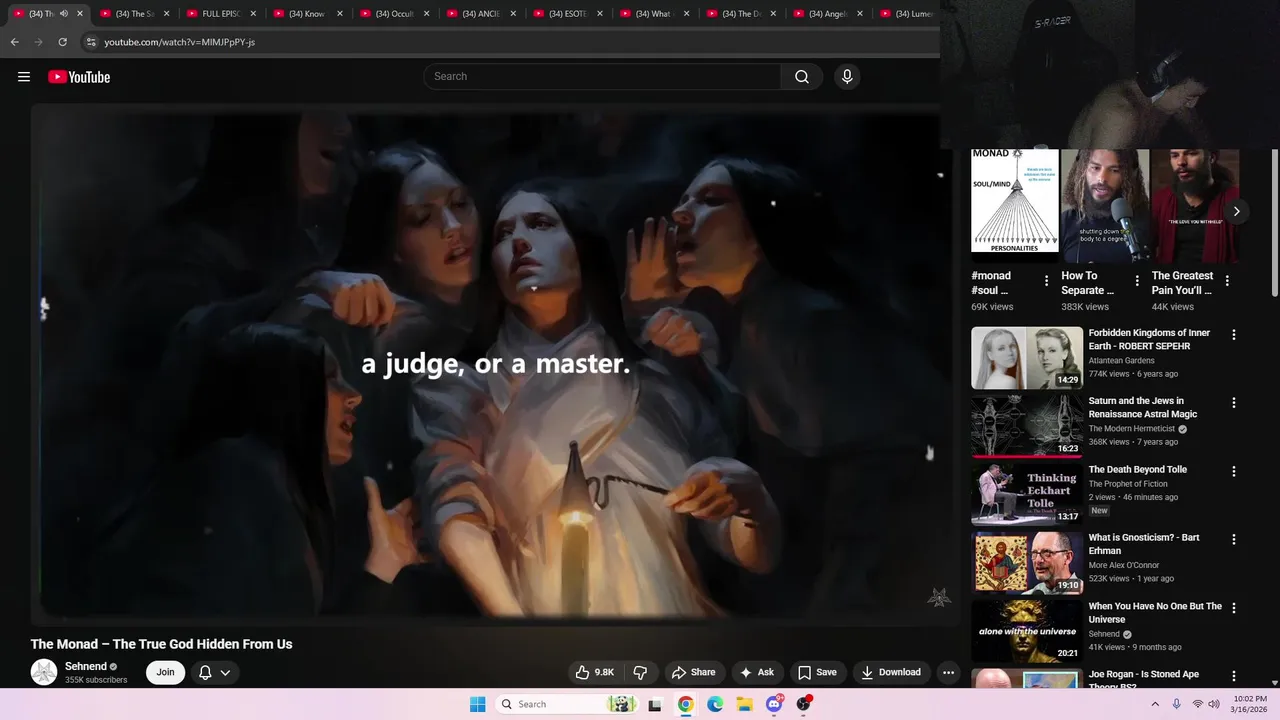Screen dimensions: 1280x720
Task: Open Atlantean Gardens channel link
Action: point(1121,360)
